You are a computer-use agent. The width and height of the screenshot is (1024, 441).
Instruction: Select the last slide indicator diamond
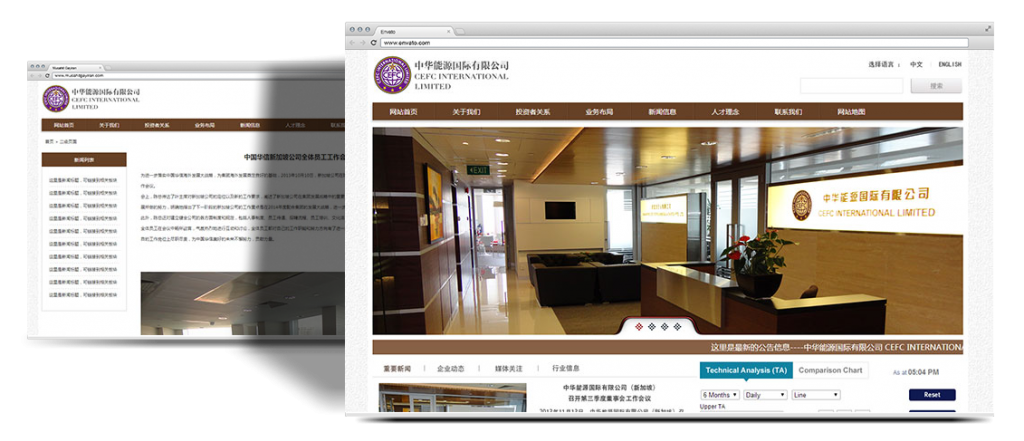(x=677, y=327)
